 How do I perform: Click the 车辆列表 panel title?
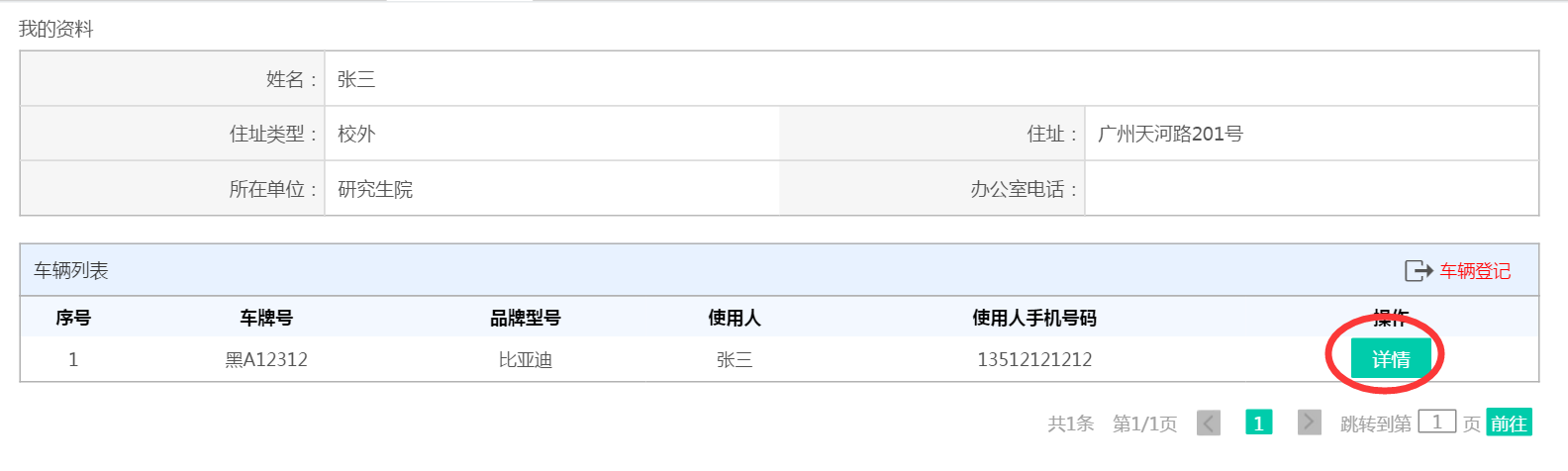[71, 270]
